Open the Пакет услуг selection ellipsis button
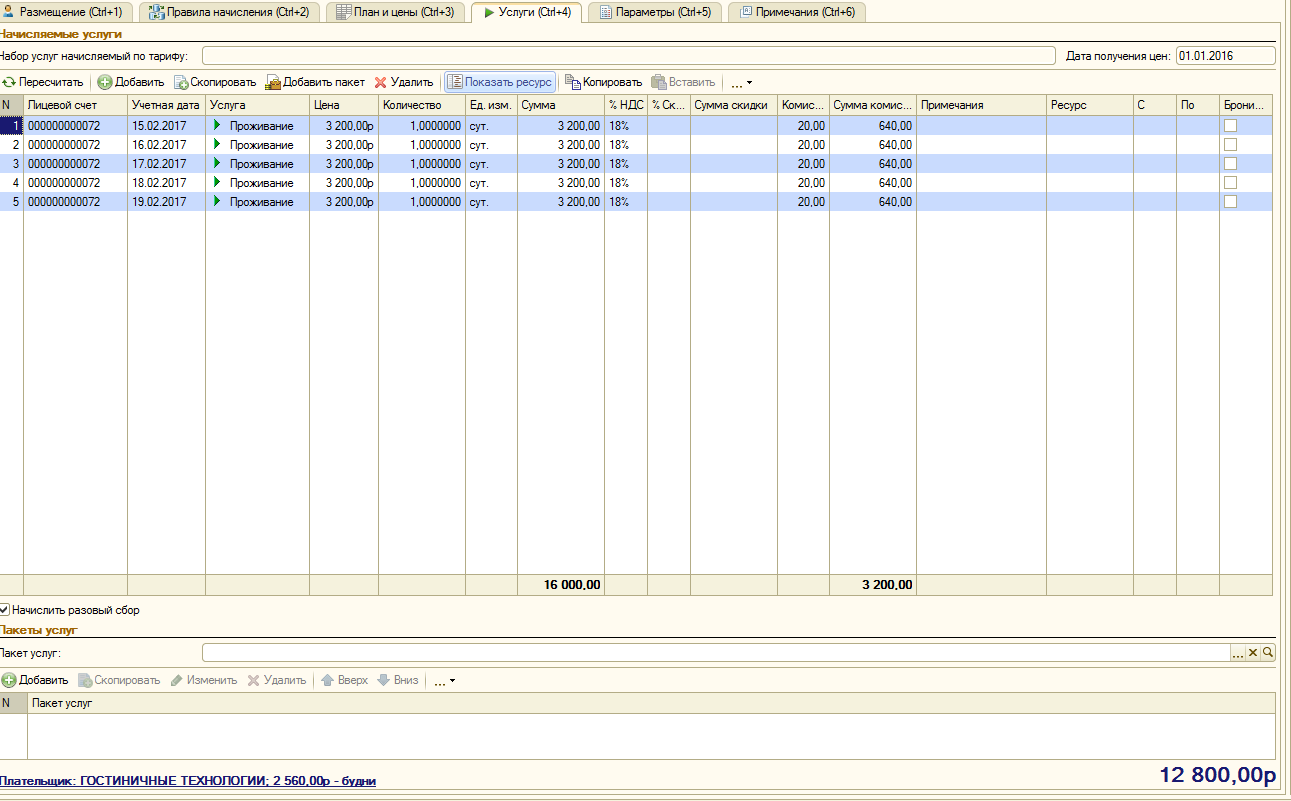This screenshot has width=1291, height=801. coord(1238,652)
